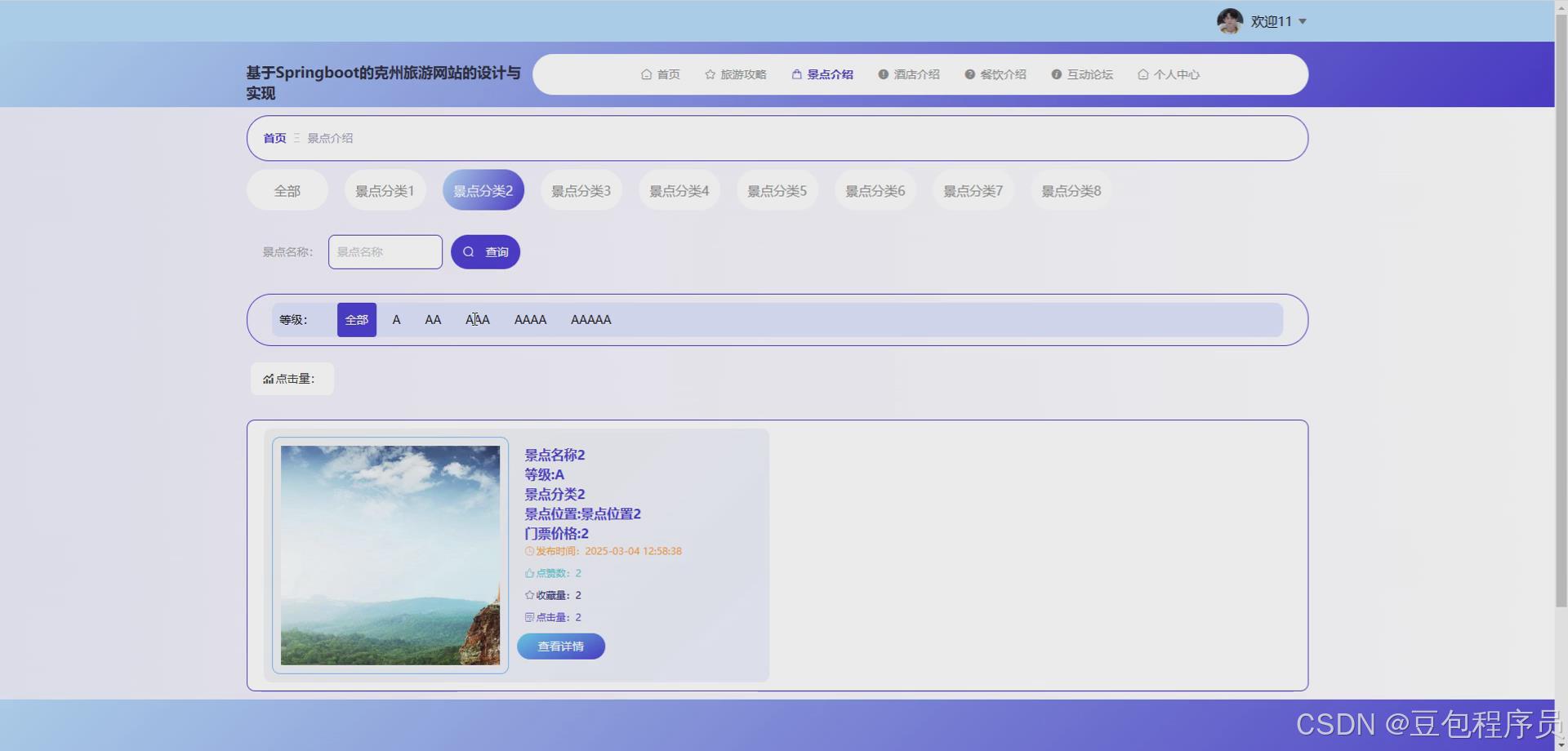
Task: Click the 欢迎11 username text
Action: coord(1271,22)
